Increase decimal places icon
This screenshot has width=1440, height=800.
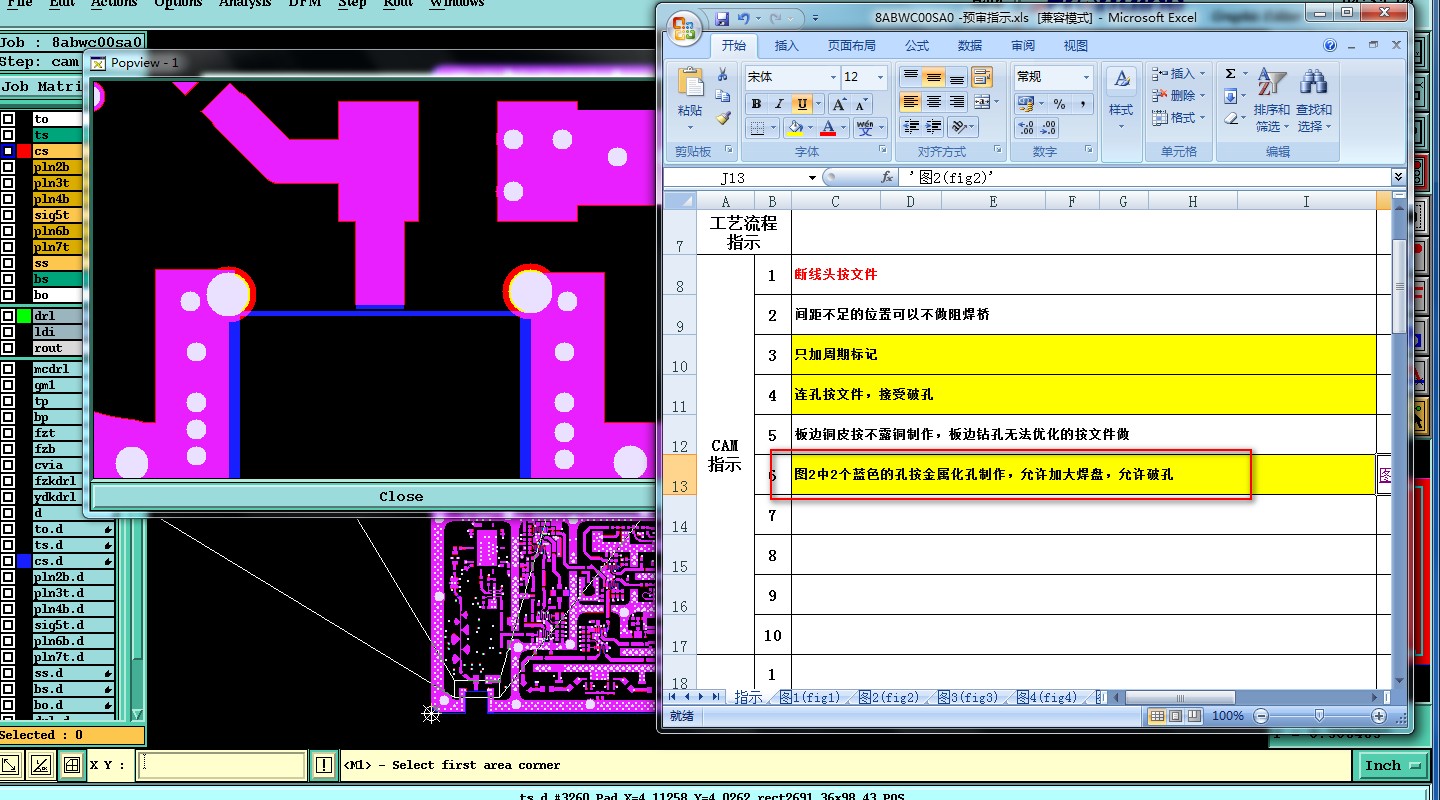[1025, 128]
